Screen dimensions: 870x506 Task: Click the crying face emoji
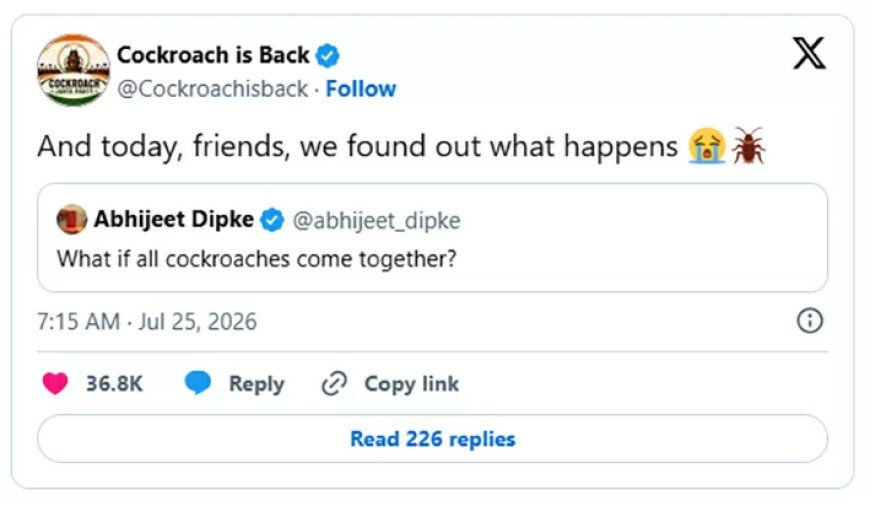pyautogui.click(x=706, y=146)
